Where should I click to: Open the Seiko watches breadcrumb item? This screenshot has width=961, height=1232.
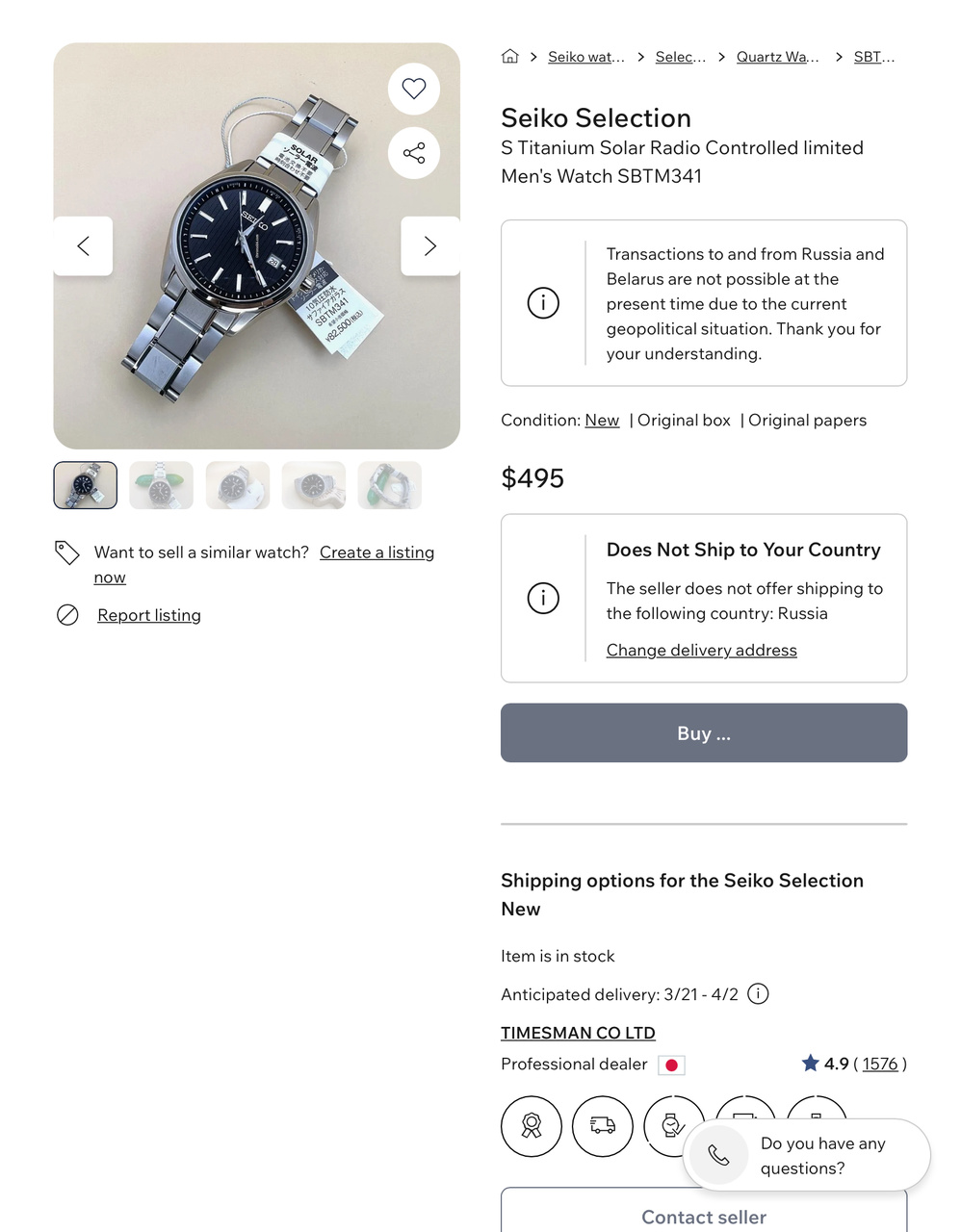[585, 57]
